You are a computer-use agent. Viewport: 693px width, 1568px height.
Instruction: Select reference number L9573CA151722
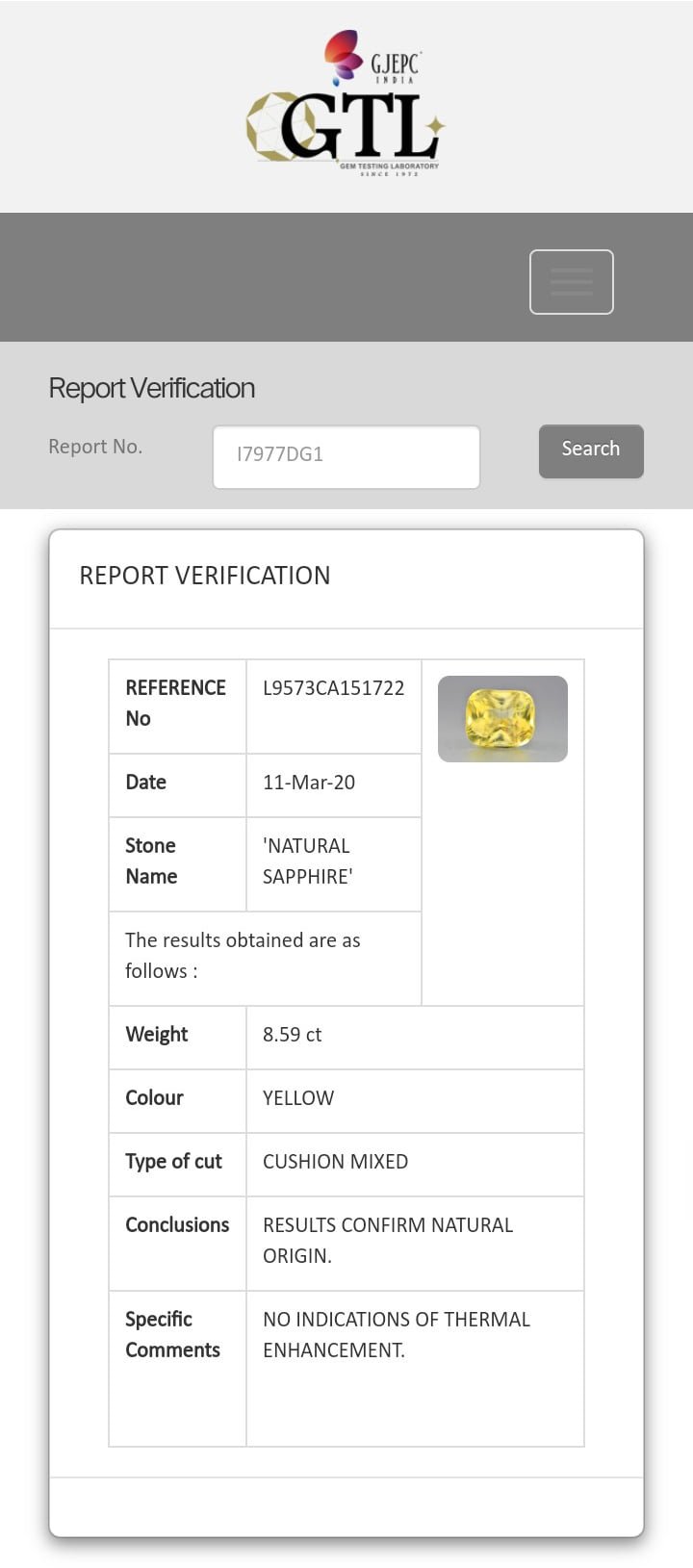[x=333, y=688]
